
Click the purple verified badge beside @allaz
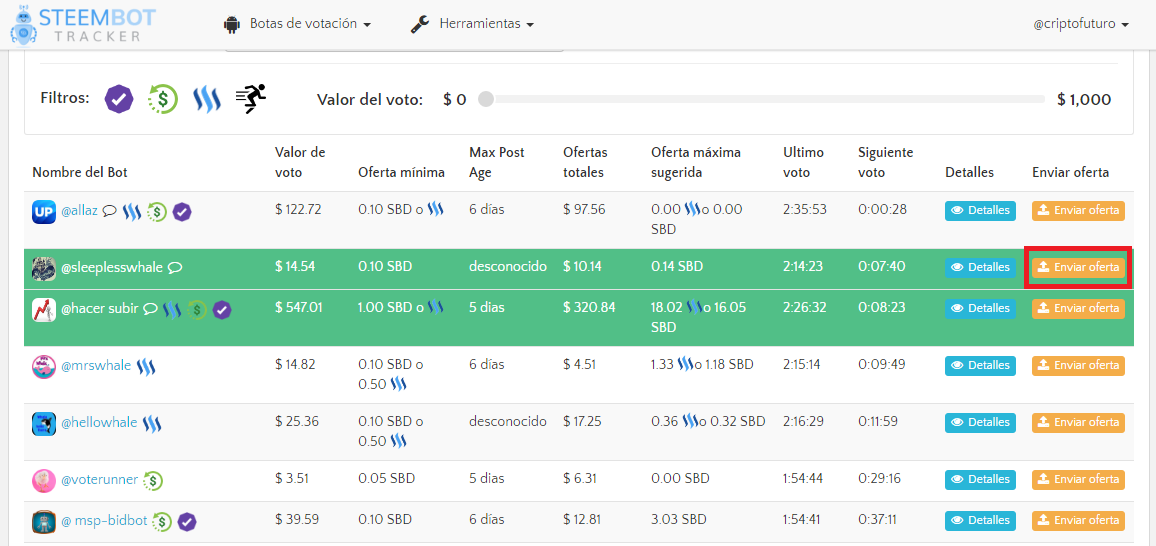click(182, 211)
